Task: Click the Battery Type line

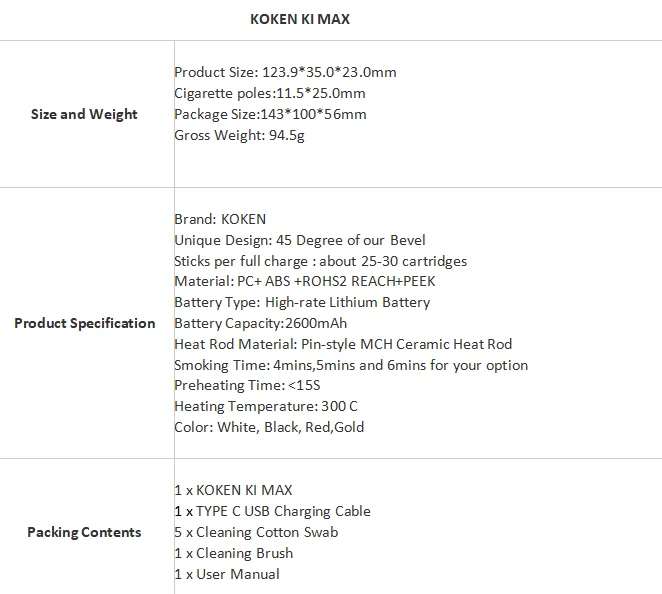Action: [302, 302]
